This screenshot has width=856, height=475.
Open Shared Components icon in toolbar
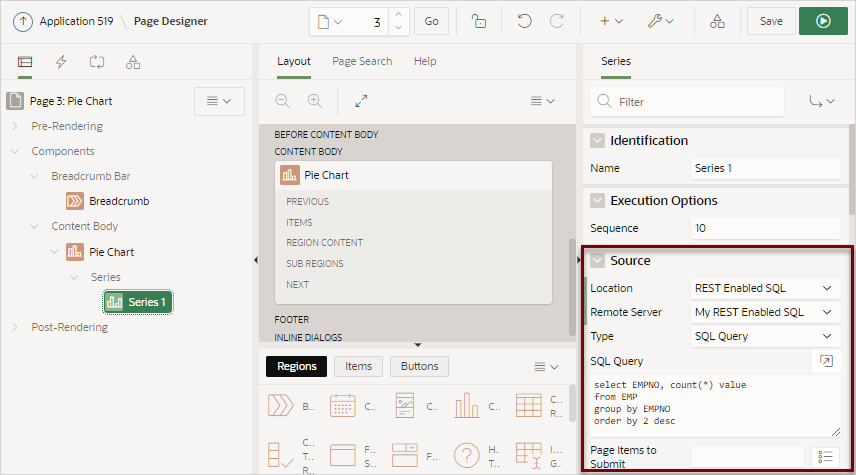(717, 21)
